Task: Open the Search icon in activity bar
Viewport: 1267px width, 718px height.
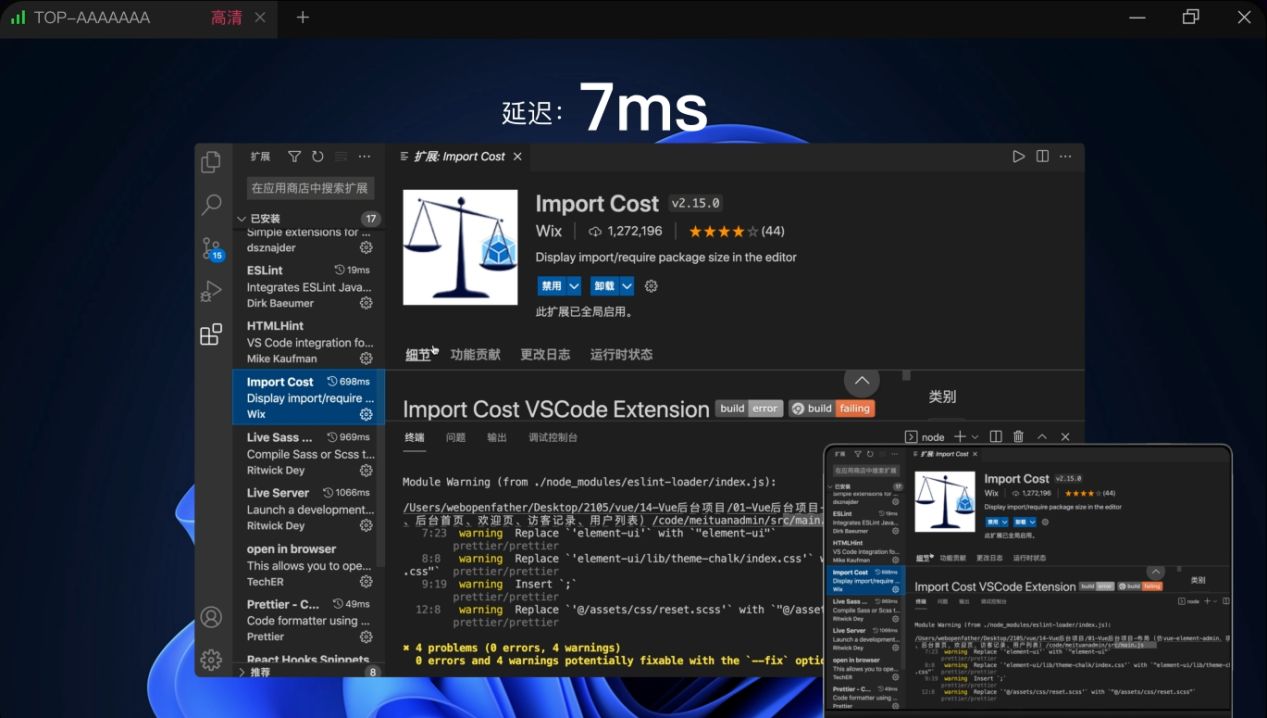Action: click(x=211, y=205)
